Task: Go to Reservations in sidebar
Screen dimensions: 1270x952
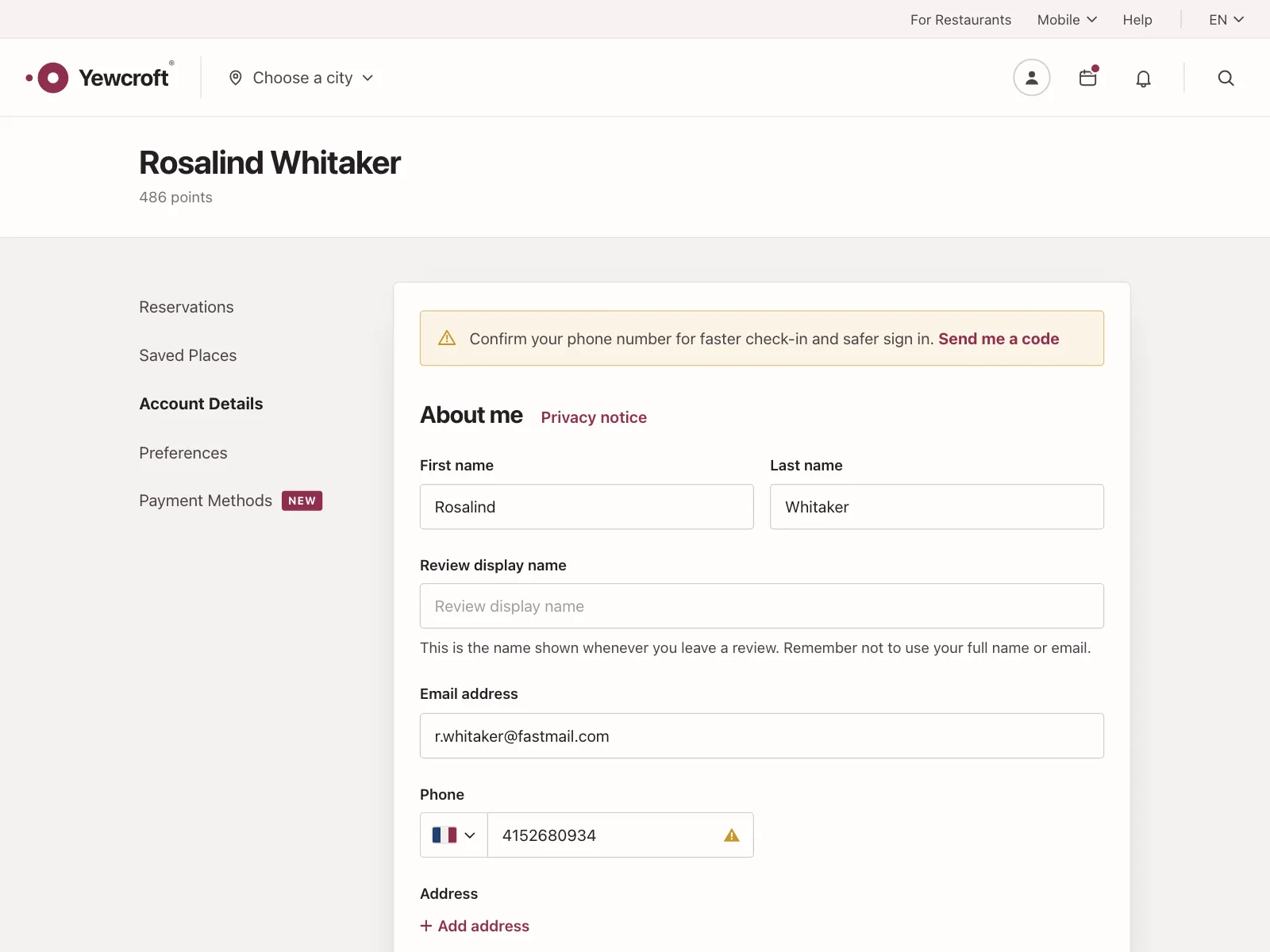Action: pyautogui.click(x=187, y=307)
